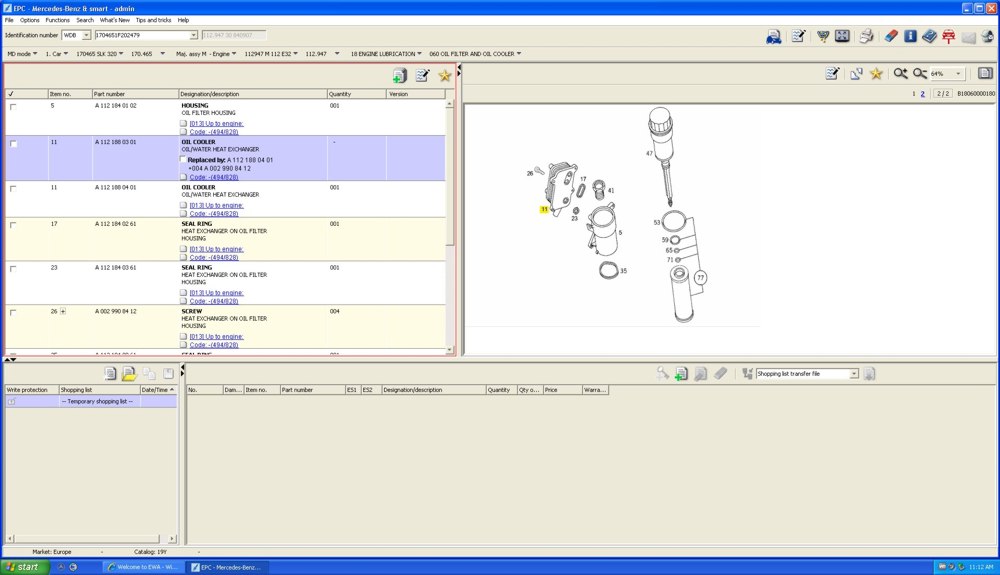Click the new shopping list document icon
The width and height of the screenshot is (1000, 575).
[110, 374]
